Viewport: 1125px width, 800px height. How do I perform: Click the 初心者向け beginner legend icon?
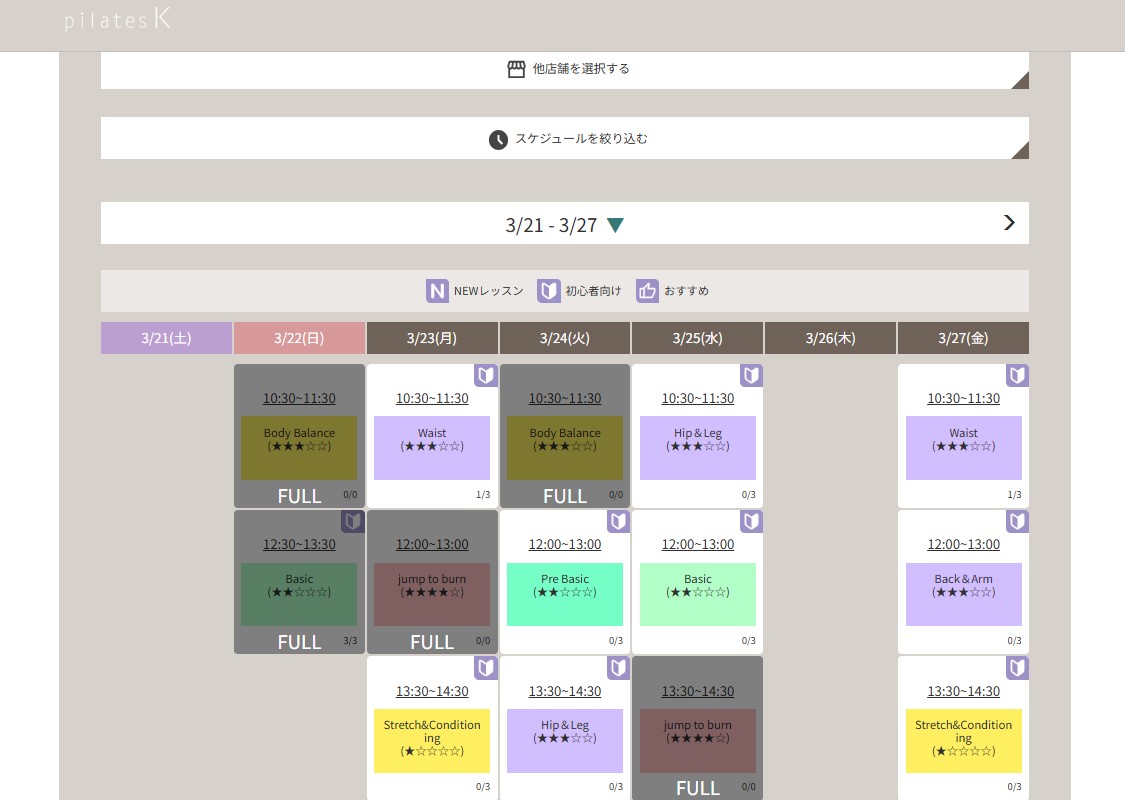pyautogui.click(x=548, y=291)
